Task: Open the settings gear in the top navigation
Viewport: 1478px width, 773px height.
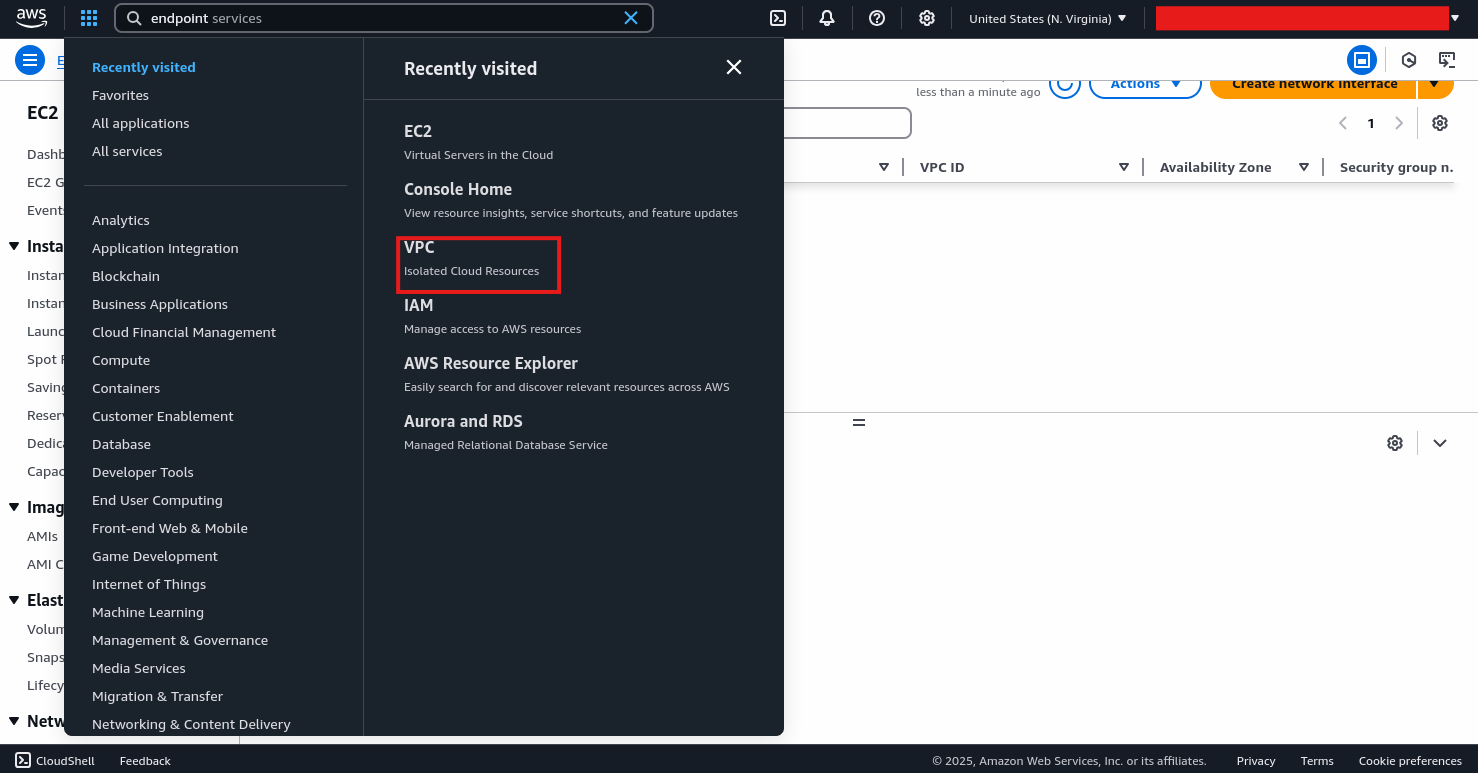Action: pyautogui.click(x=927, y=17)
